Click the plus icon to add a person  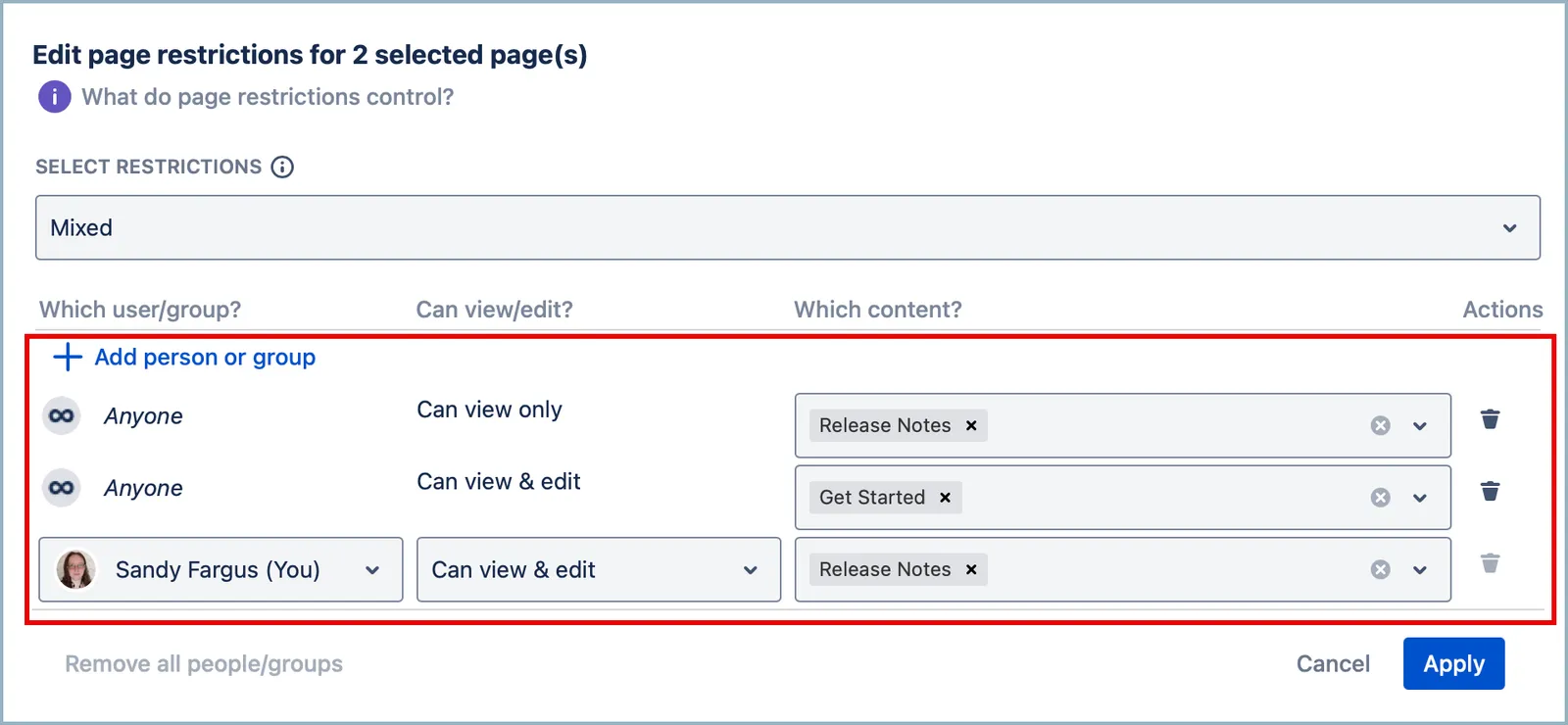point(67,358)
